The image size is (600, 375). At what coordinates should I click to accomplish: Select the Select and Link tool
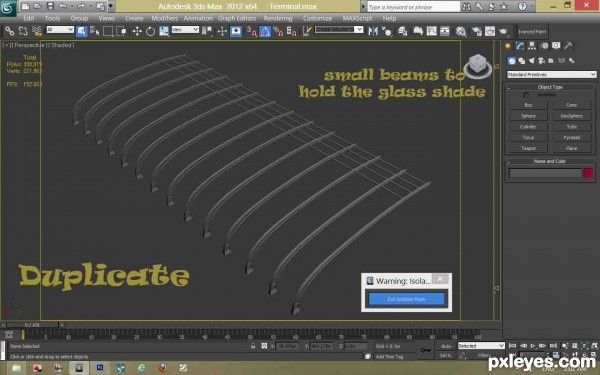click(10, 31)
